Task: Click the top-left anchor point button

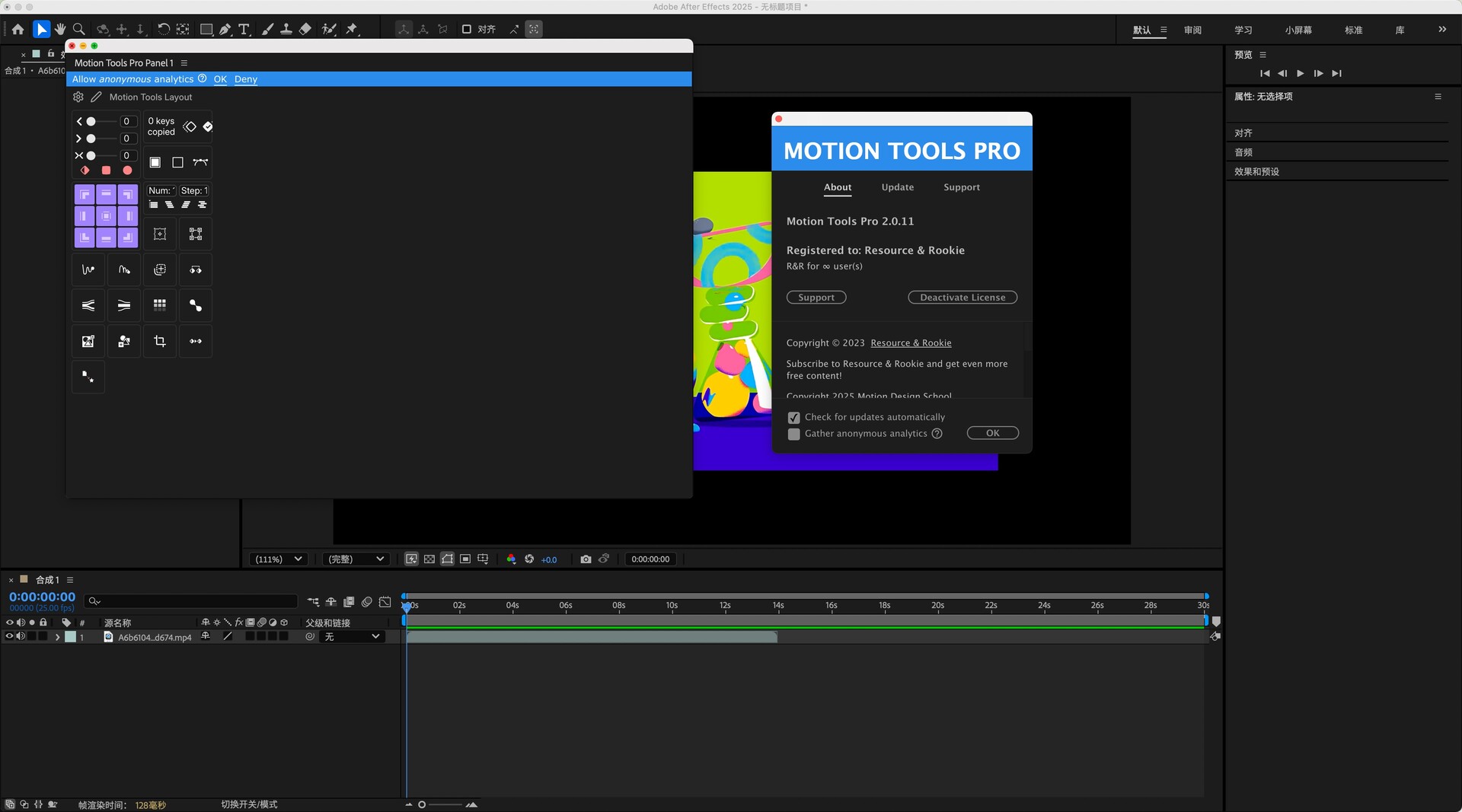Action: (85, 194)
